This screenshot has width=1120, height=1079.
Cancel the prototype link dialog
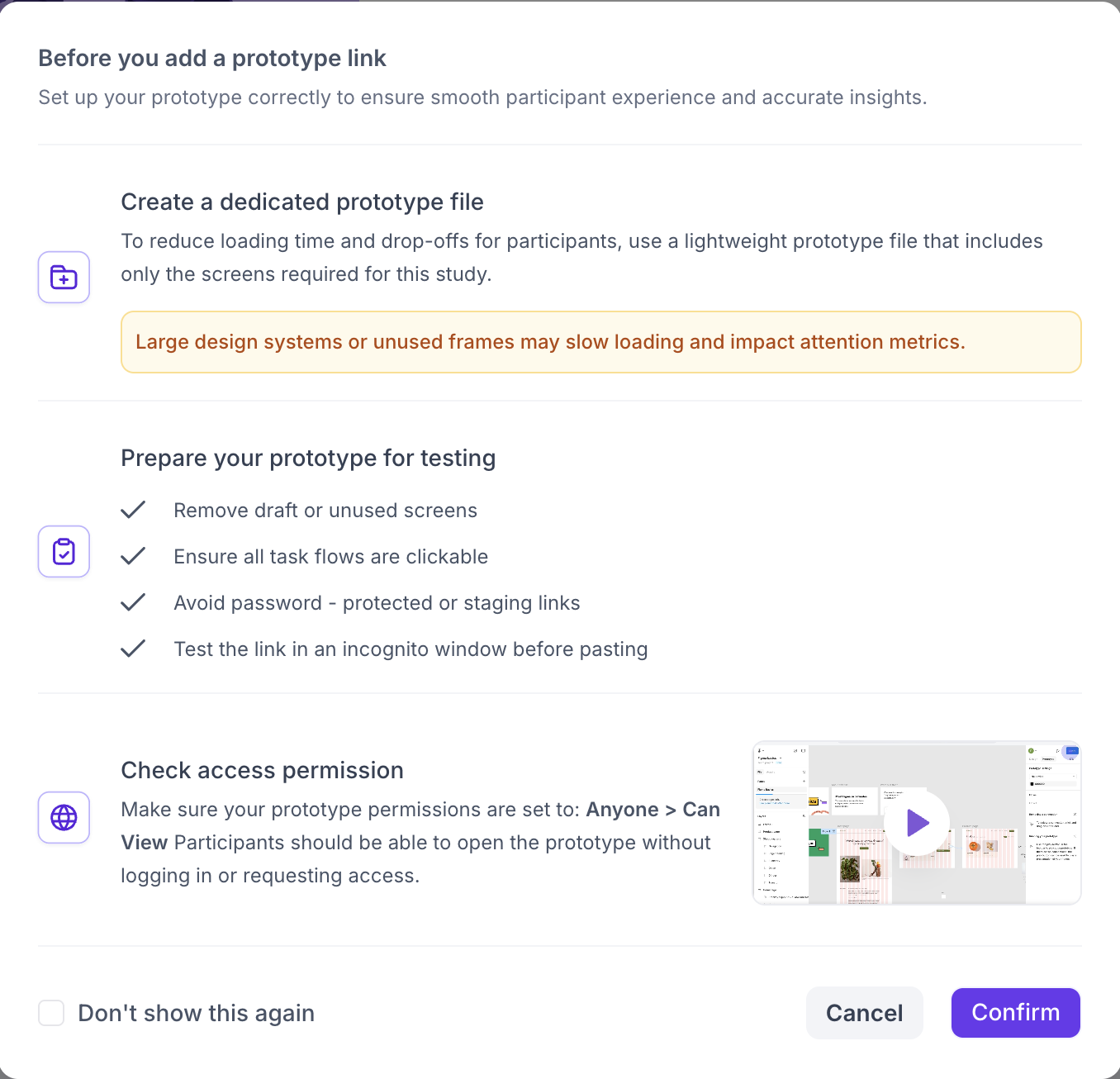(864, 1013)
